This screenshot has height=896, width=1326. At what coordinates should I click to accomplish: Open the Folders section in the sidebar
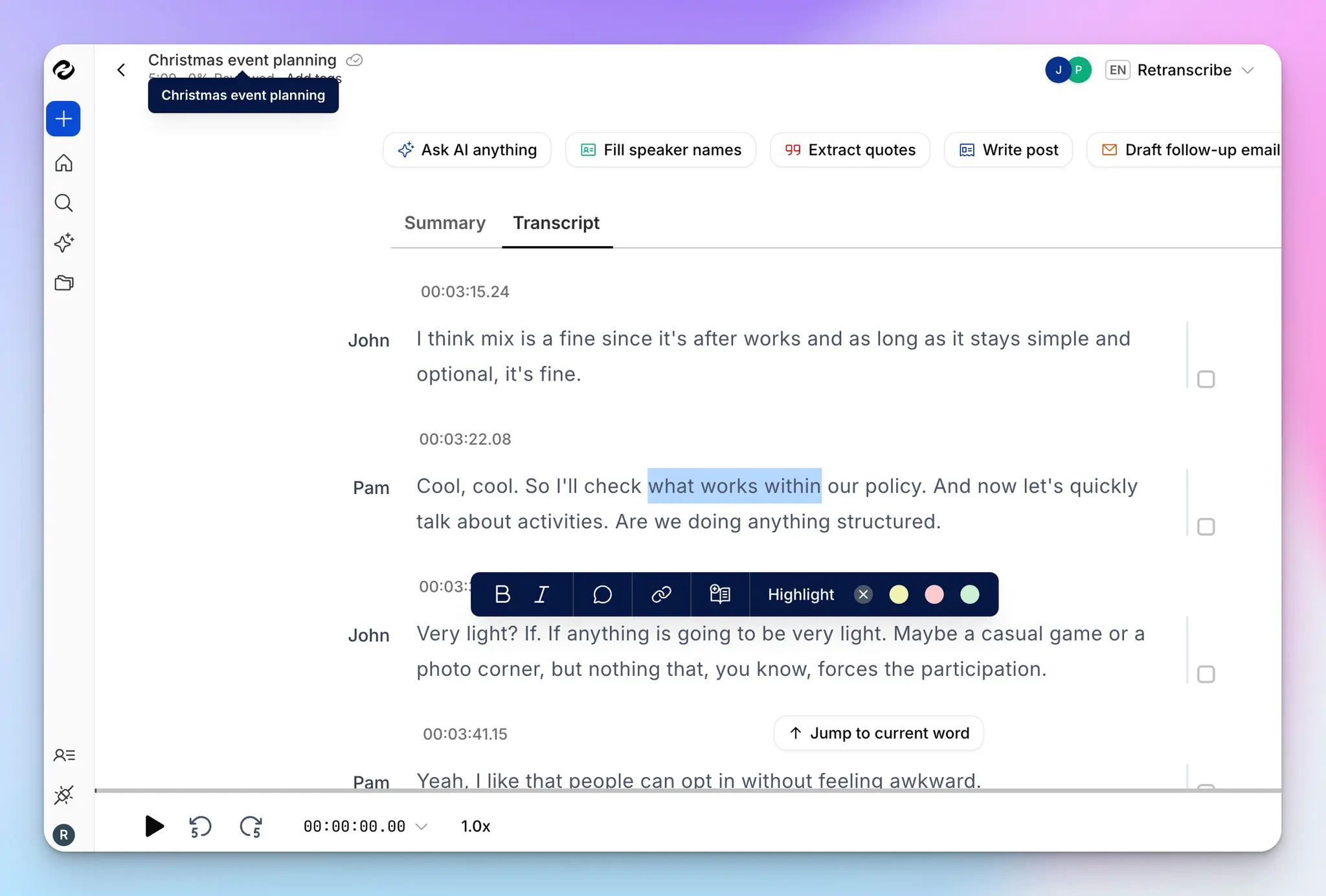[63, 283]
